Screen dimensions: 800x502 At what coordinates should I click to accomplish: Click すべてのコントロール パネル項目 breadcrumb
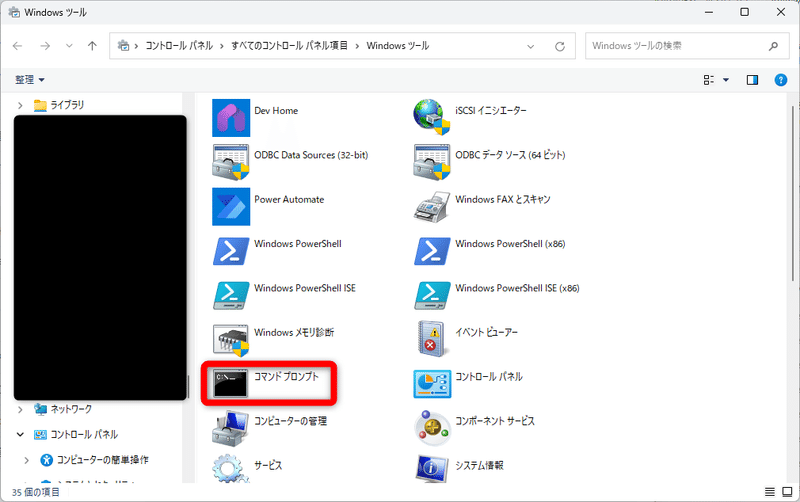[289, 46]
